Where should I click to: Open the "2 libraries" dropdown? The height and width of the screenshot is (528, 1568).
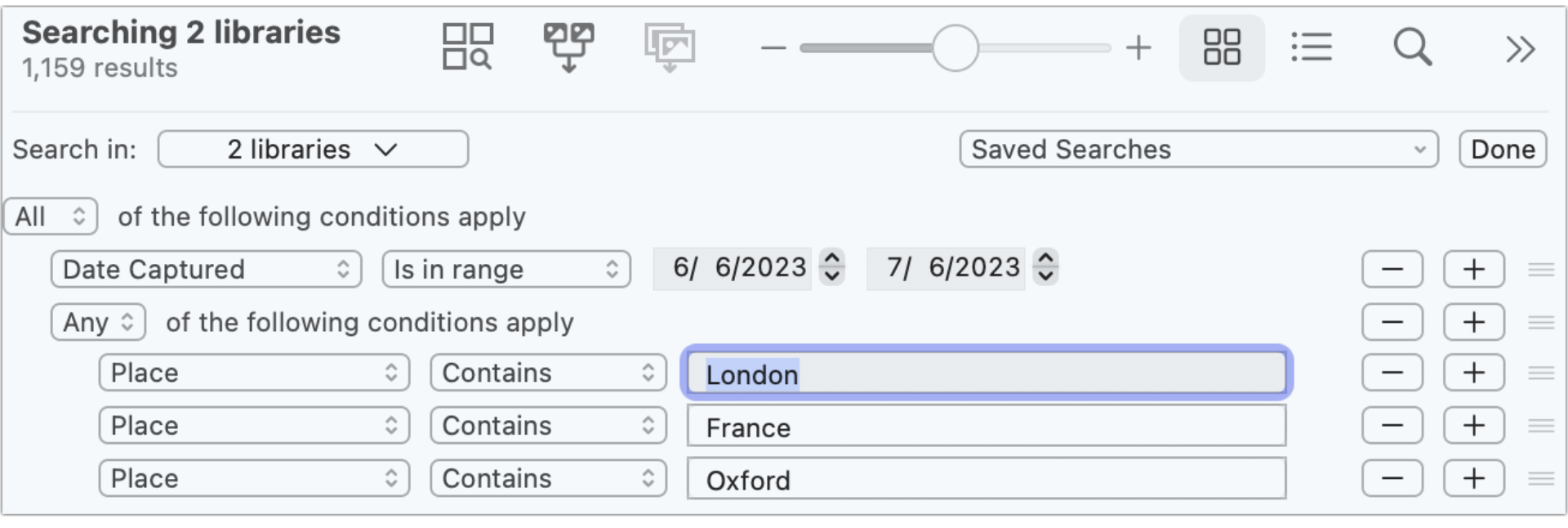(313, 150)
